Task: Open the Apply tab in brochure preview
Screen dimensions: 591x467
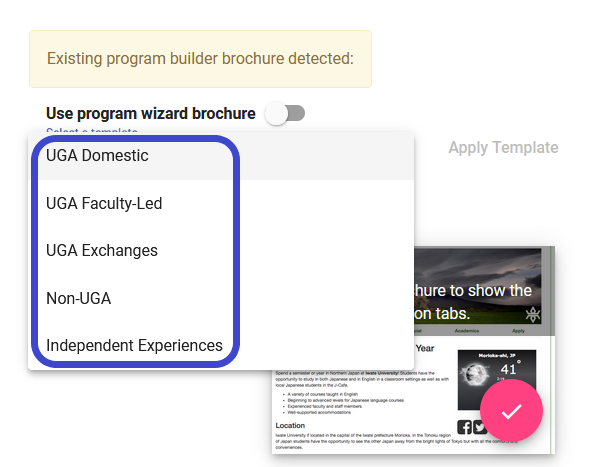Action: (518, 331)
